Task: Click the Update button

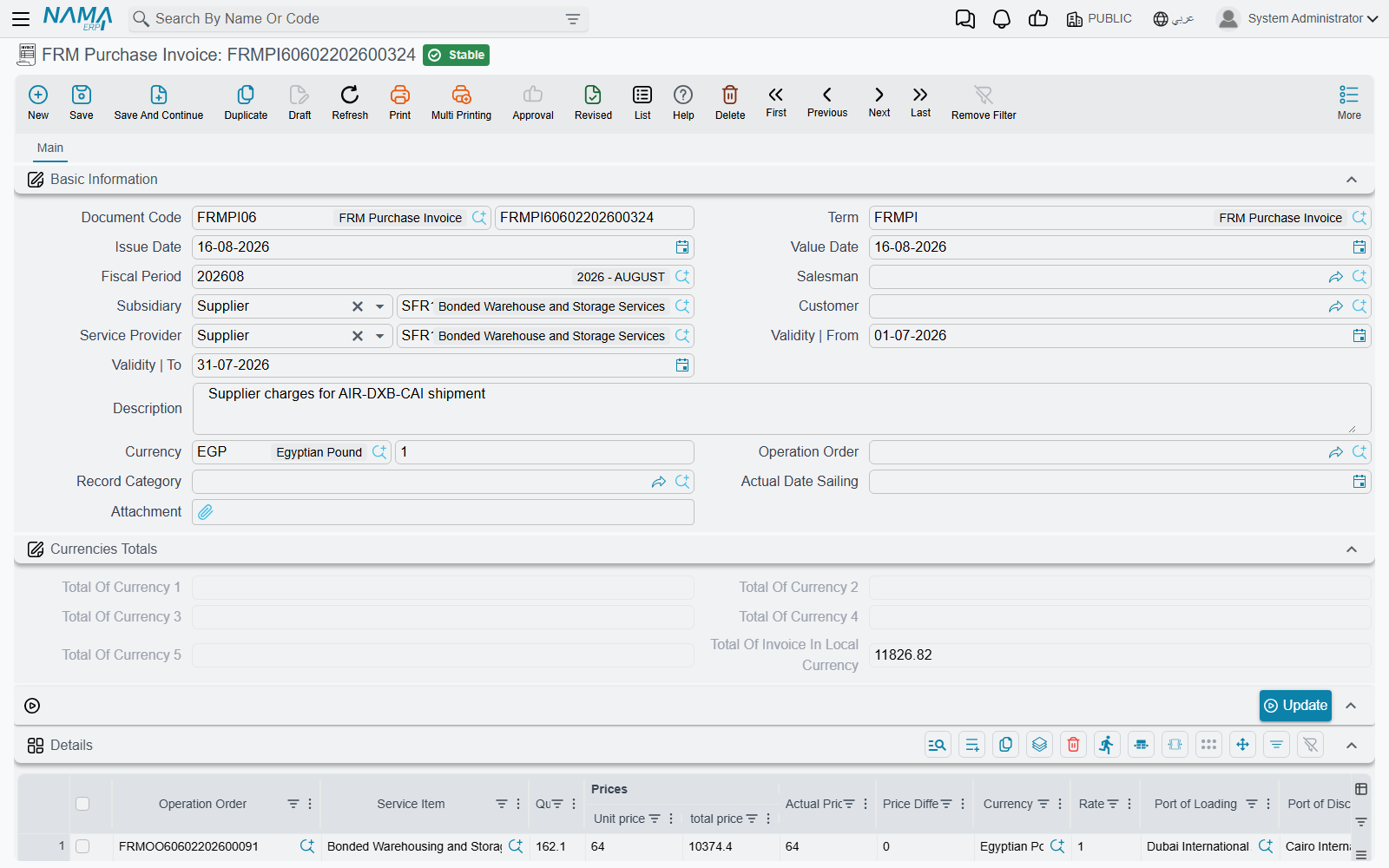Action: [1295, 706]
